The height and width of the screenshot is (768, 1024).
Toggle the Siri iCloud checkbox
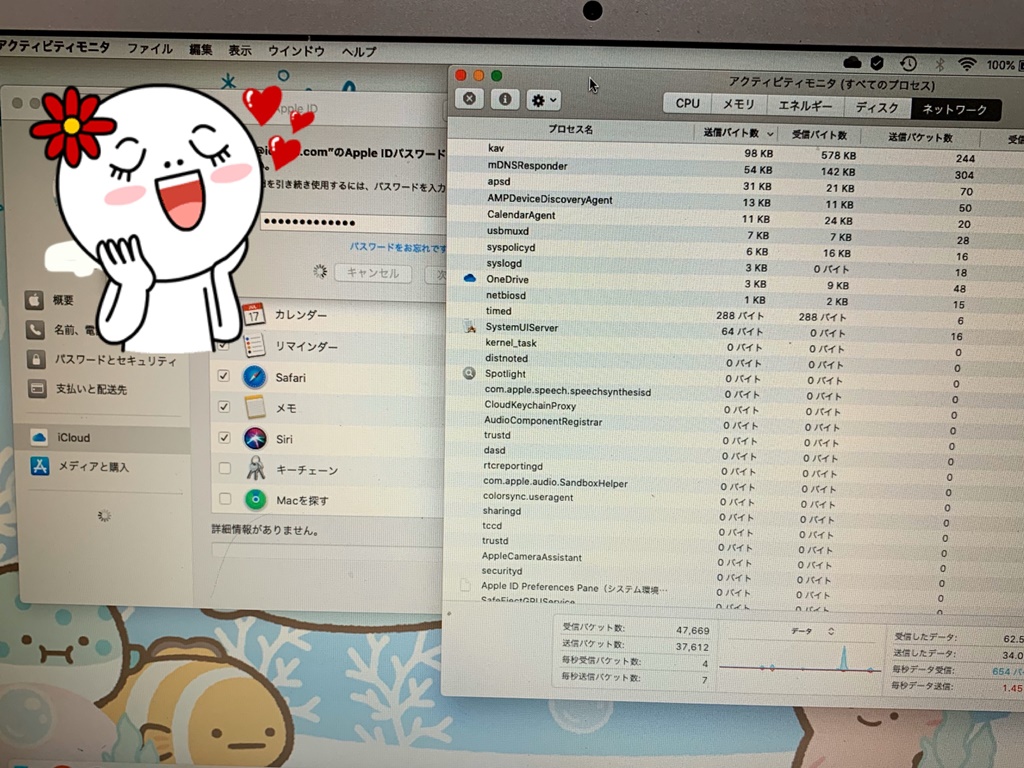(225, 437)
